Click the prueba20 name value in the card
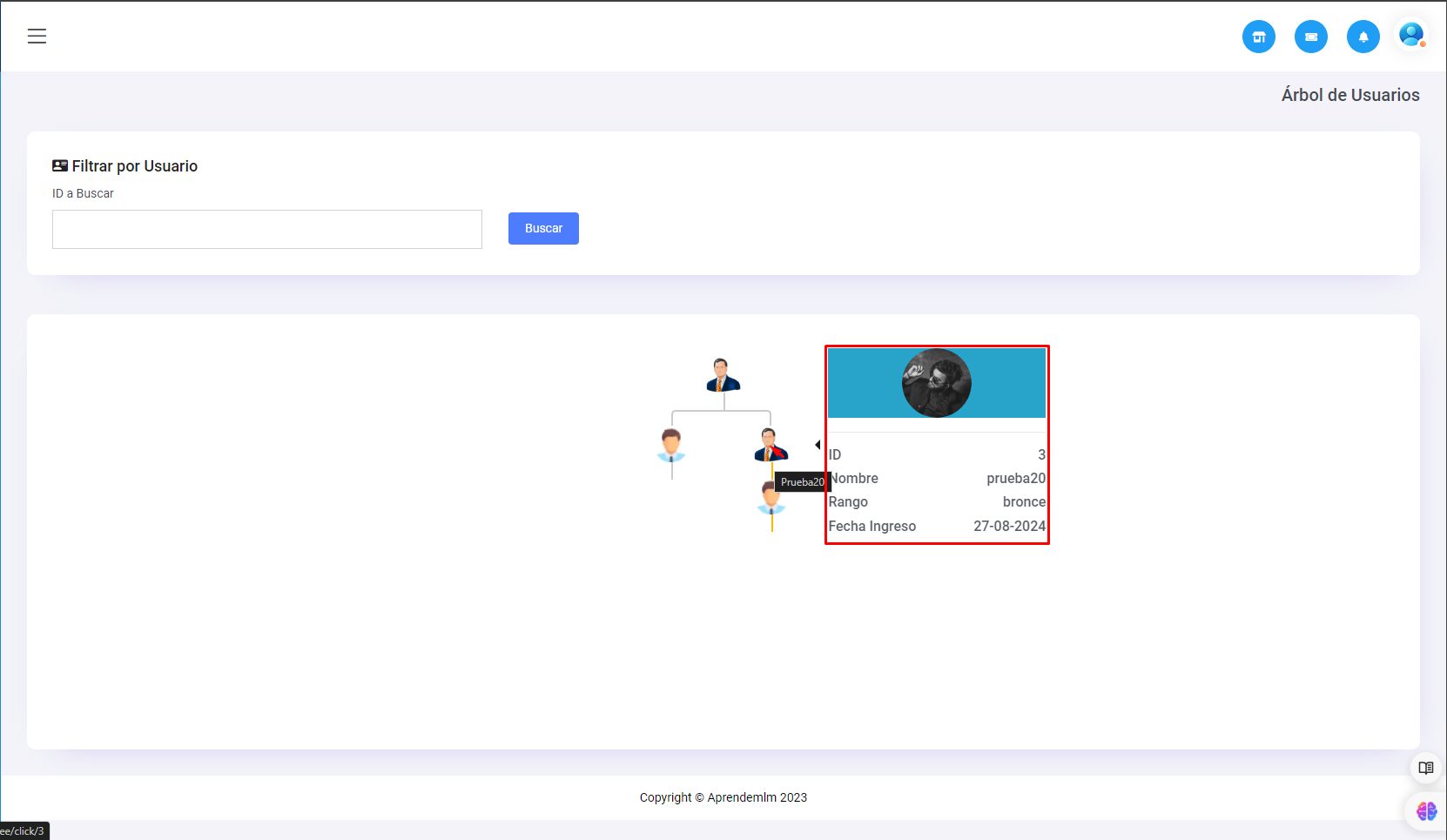This screenshot has height=840, width=1447. [x=1015, y=478]
